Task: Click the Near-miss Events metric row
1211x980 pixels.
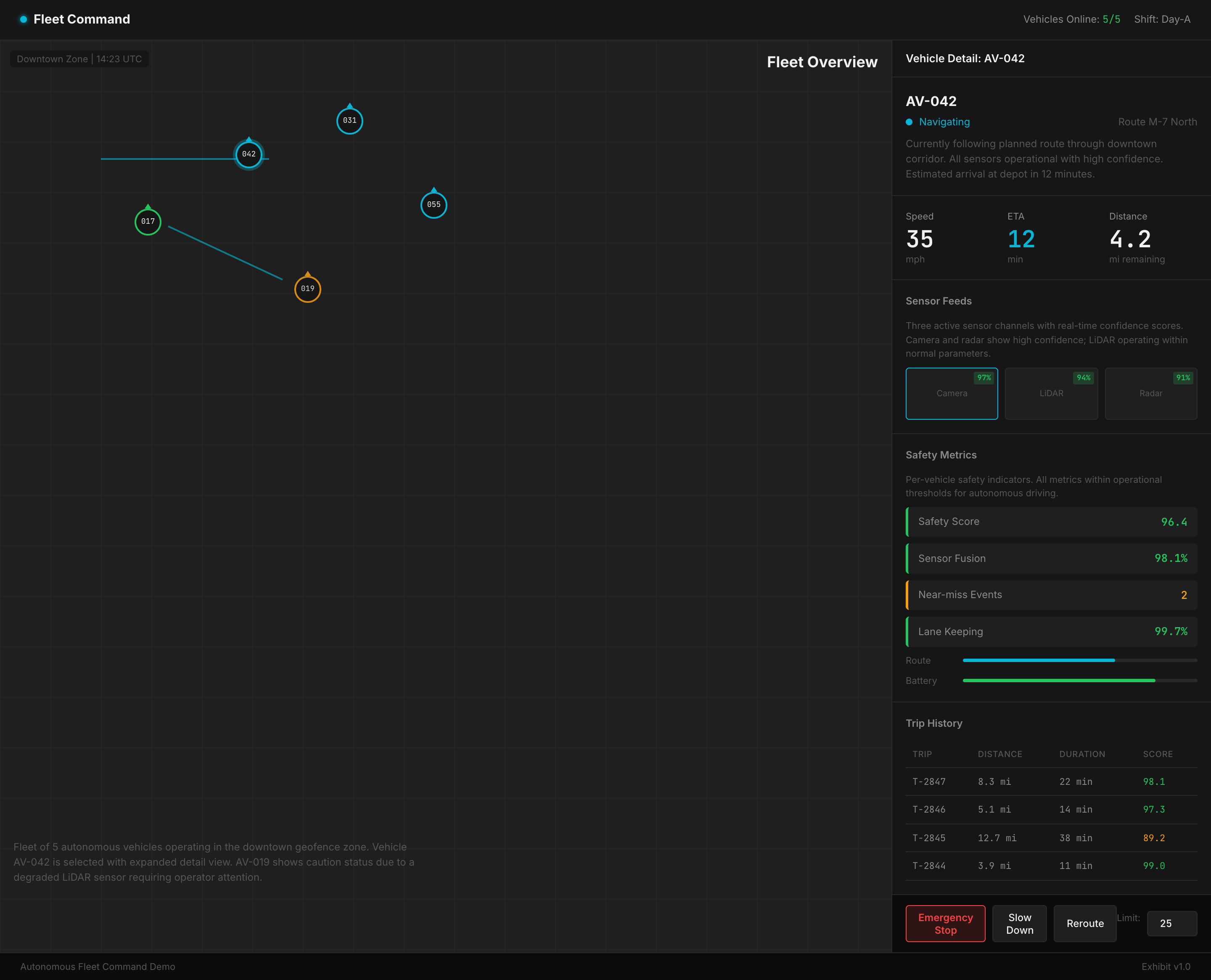Action: pyautogui.click(x=1051, y=594)
